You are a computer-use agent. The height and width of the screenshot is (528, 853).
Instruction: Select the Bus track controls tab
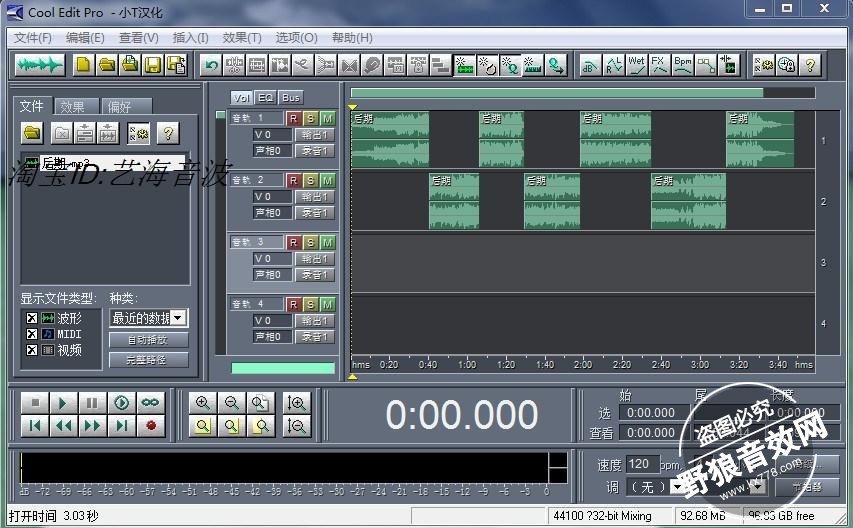(x=291, y=98)
